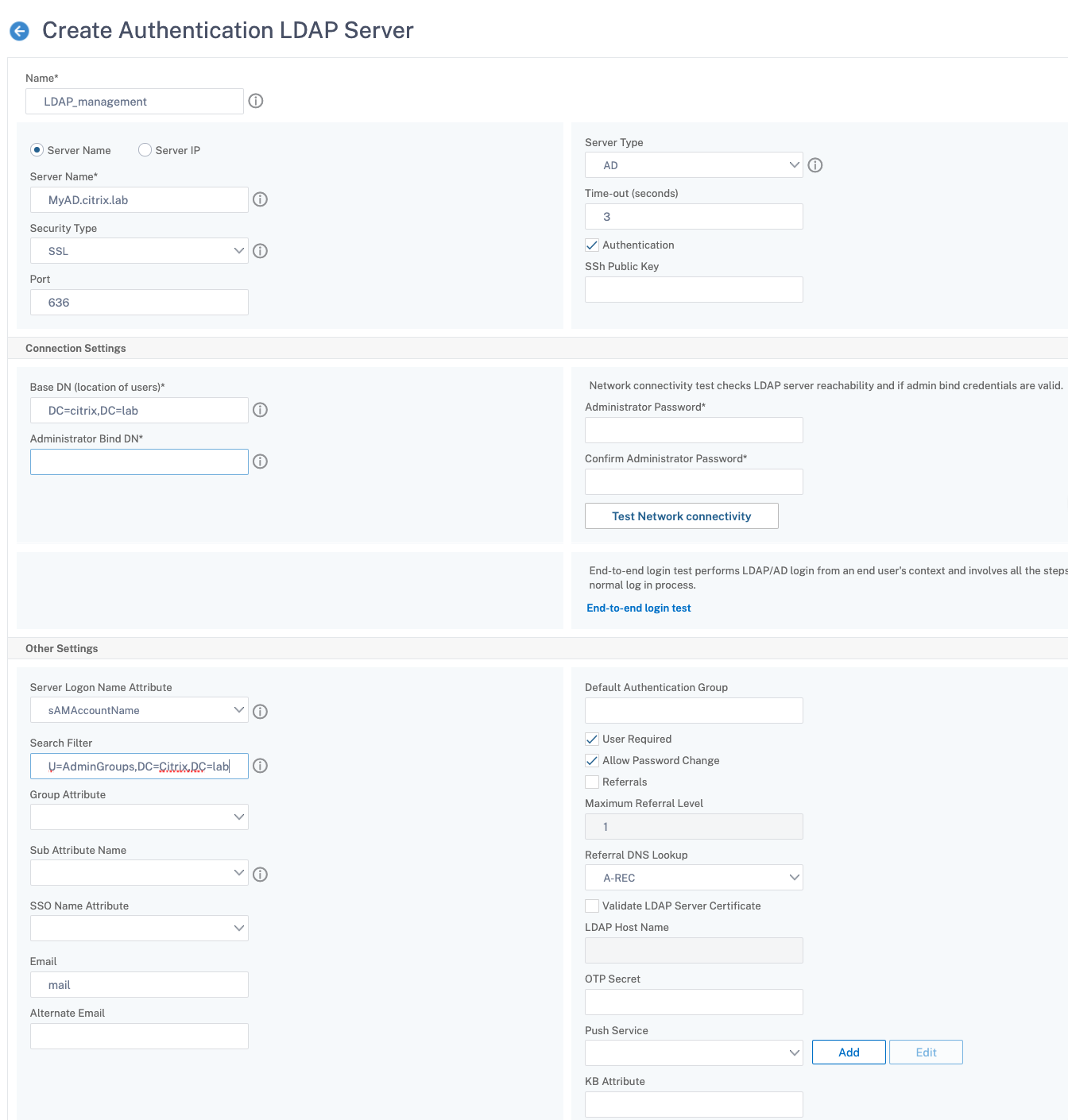Screen dimensions: 1068x1120
Task: Expand Server Logon Name Attribute dropdown
Action: (139, 710)
